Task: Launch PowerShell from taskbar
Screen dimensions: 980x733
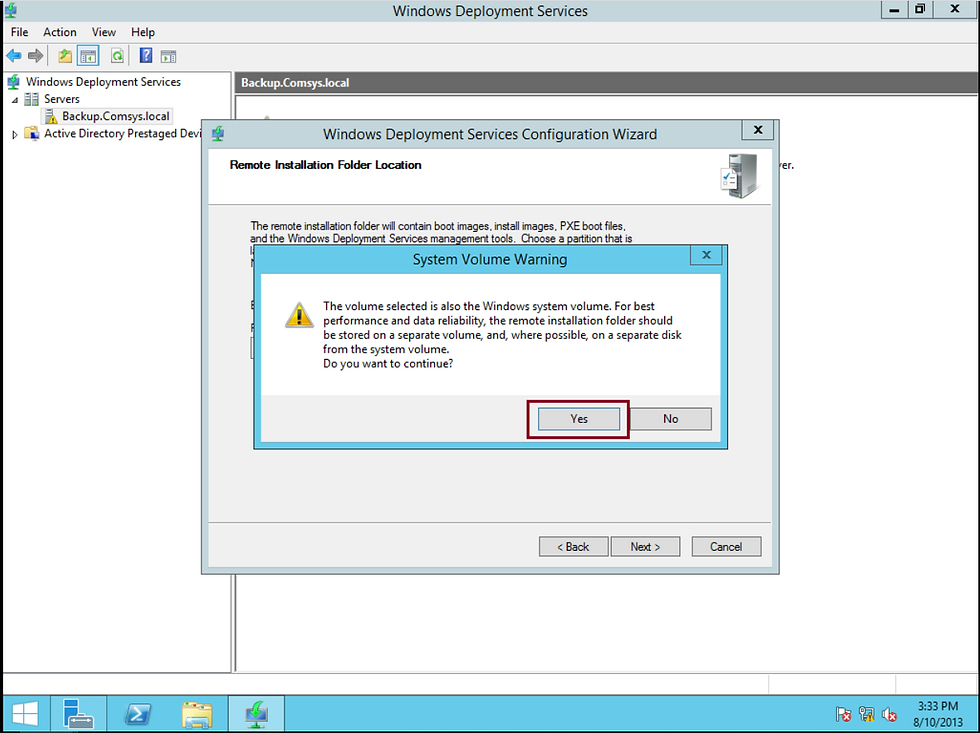Action: 138,714
